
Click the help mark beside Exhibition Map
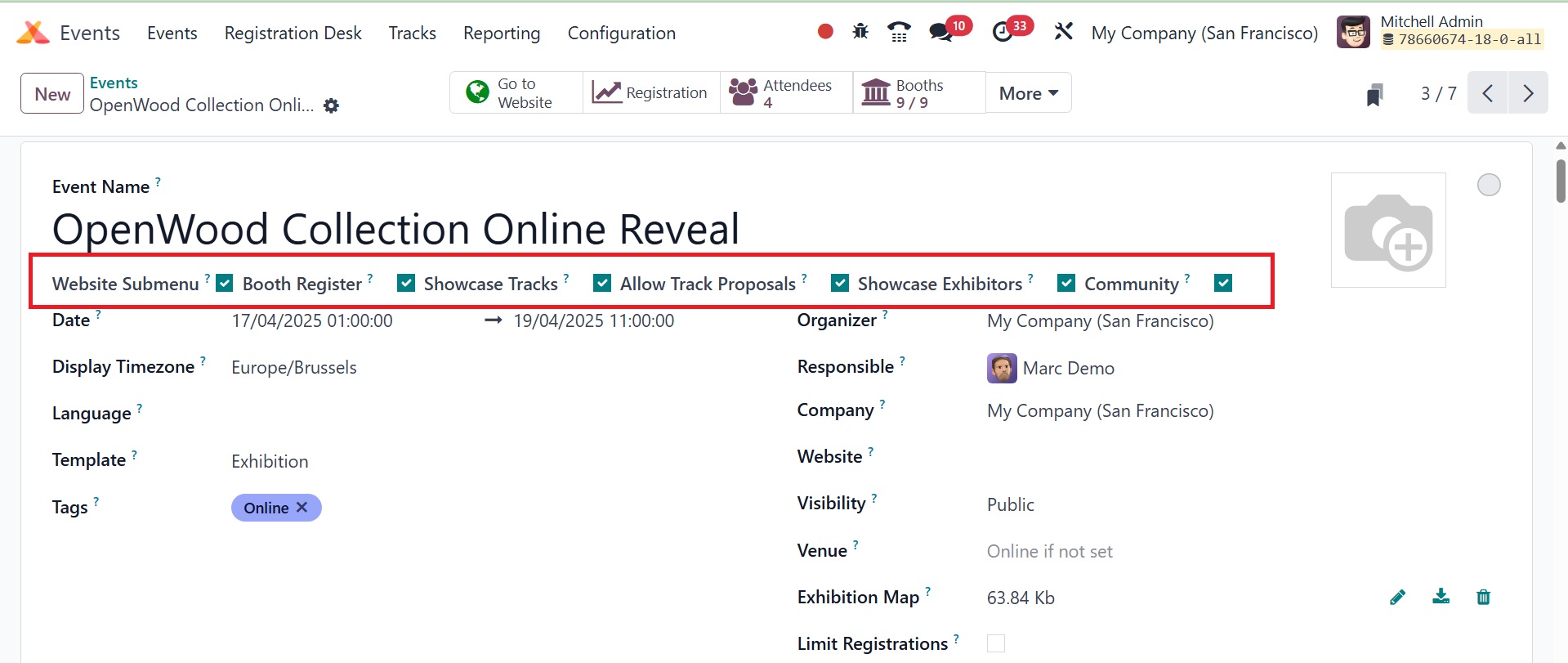click(927, 592)
